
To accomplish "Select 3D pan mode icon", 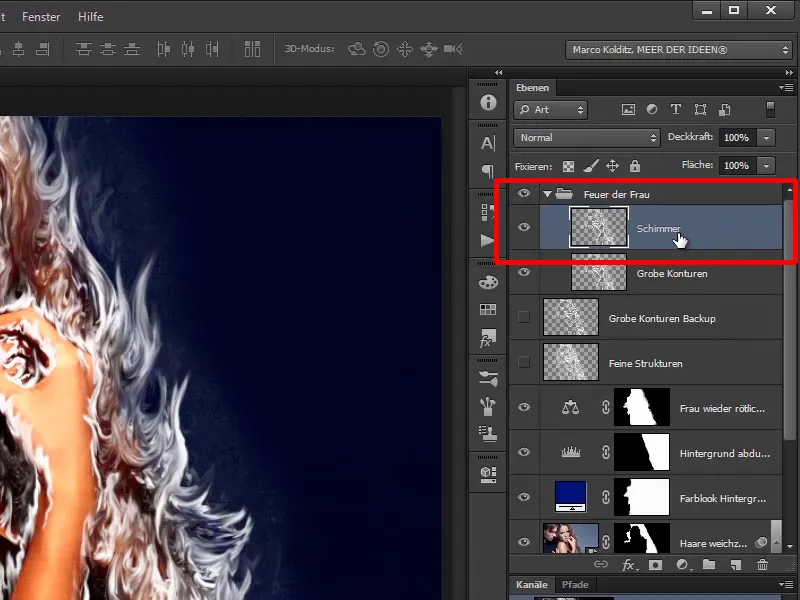I will point(405,49).
